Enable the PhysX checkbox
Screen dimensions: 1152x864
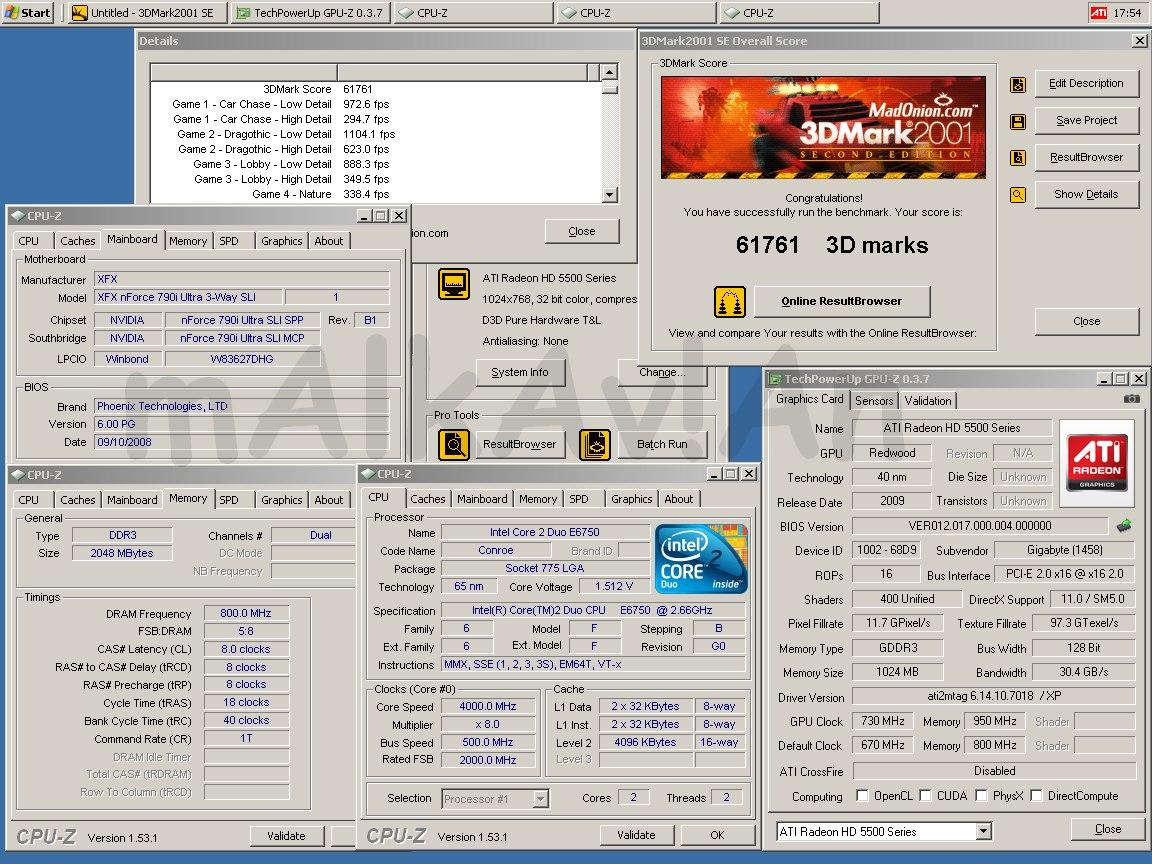click(981, 796)
